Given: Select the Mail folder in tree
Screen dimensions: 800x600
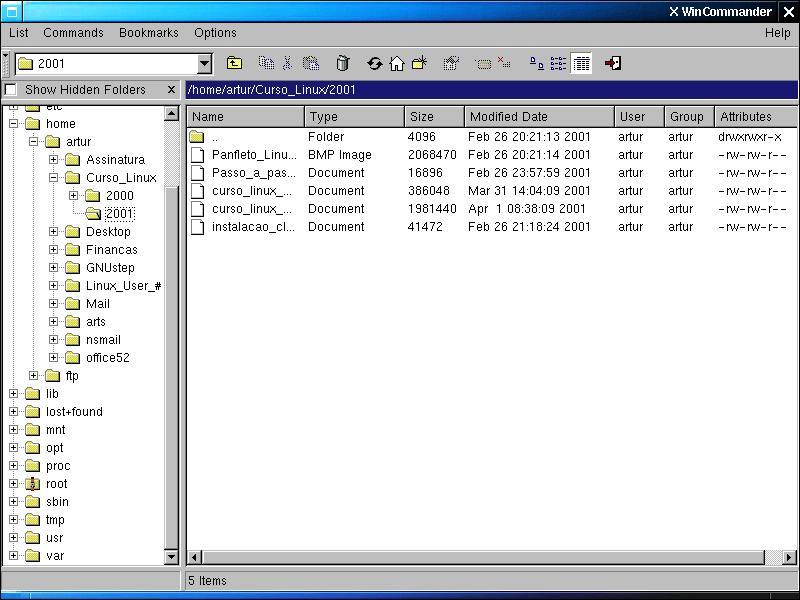Looking at the screenshot, I should [97, 304].
